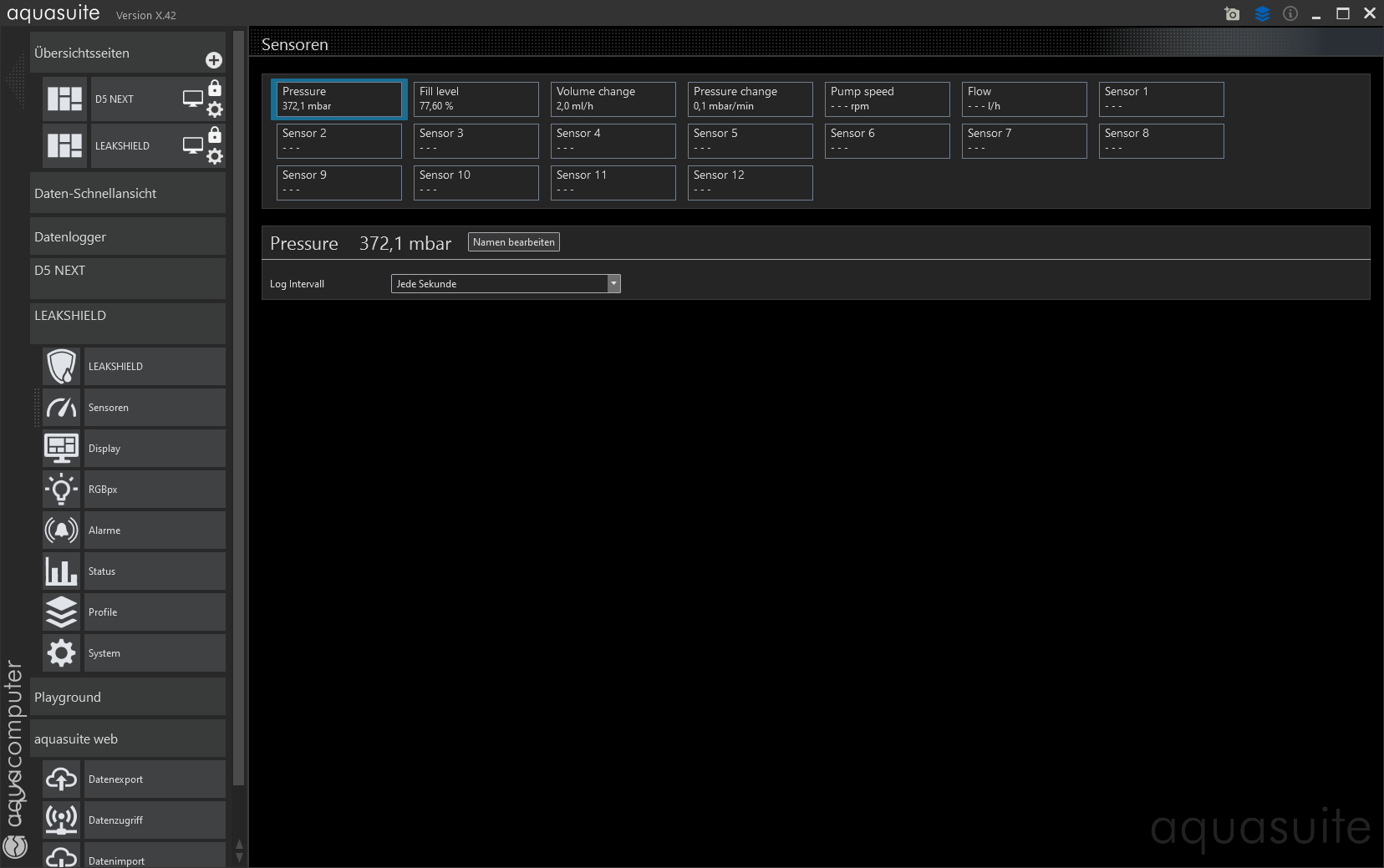Click the screenshot camera icon in title bar

[1232, 13]
